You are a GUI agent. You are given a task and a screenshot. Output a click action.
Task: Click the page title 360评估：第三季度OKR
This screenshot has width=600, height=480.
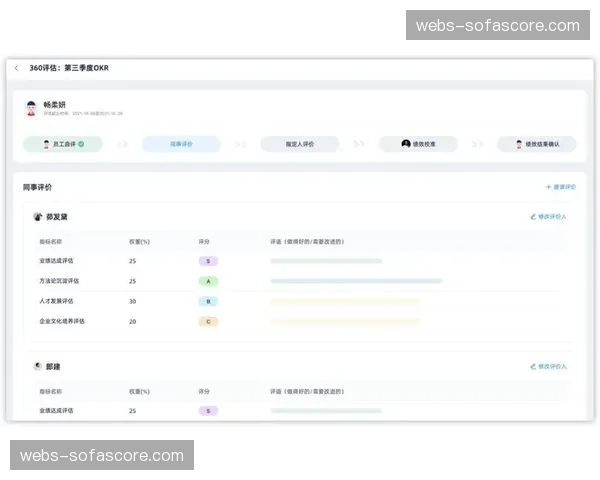tap(69, 68)
